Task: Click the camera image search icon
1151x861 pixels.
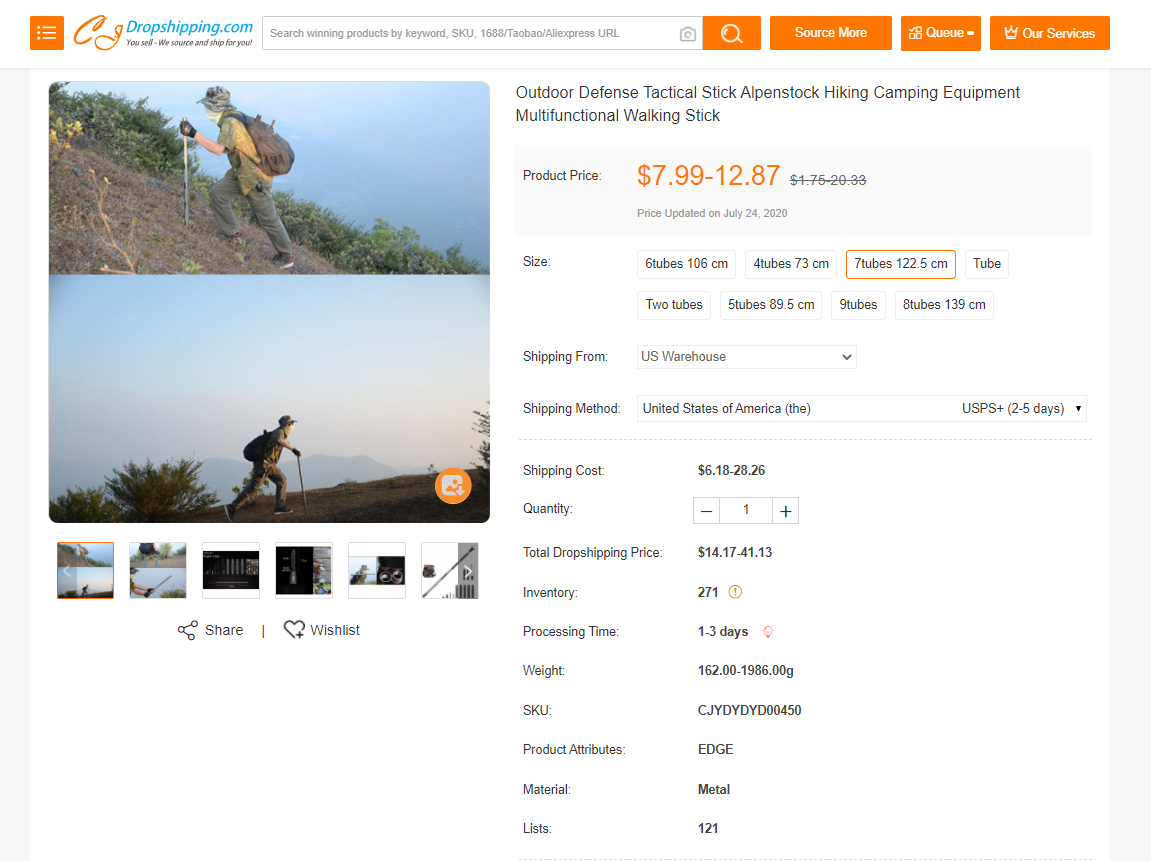Action: click(688, 34)
